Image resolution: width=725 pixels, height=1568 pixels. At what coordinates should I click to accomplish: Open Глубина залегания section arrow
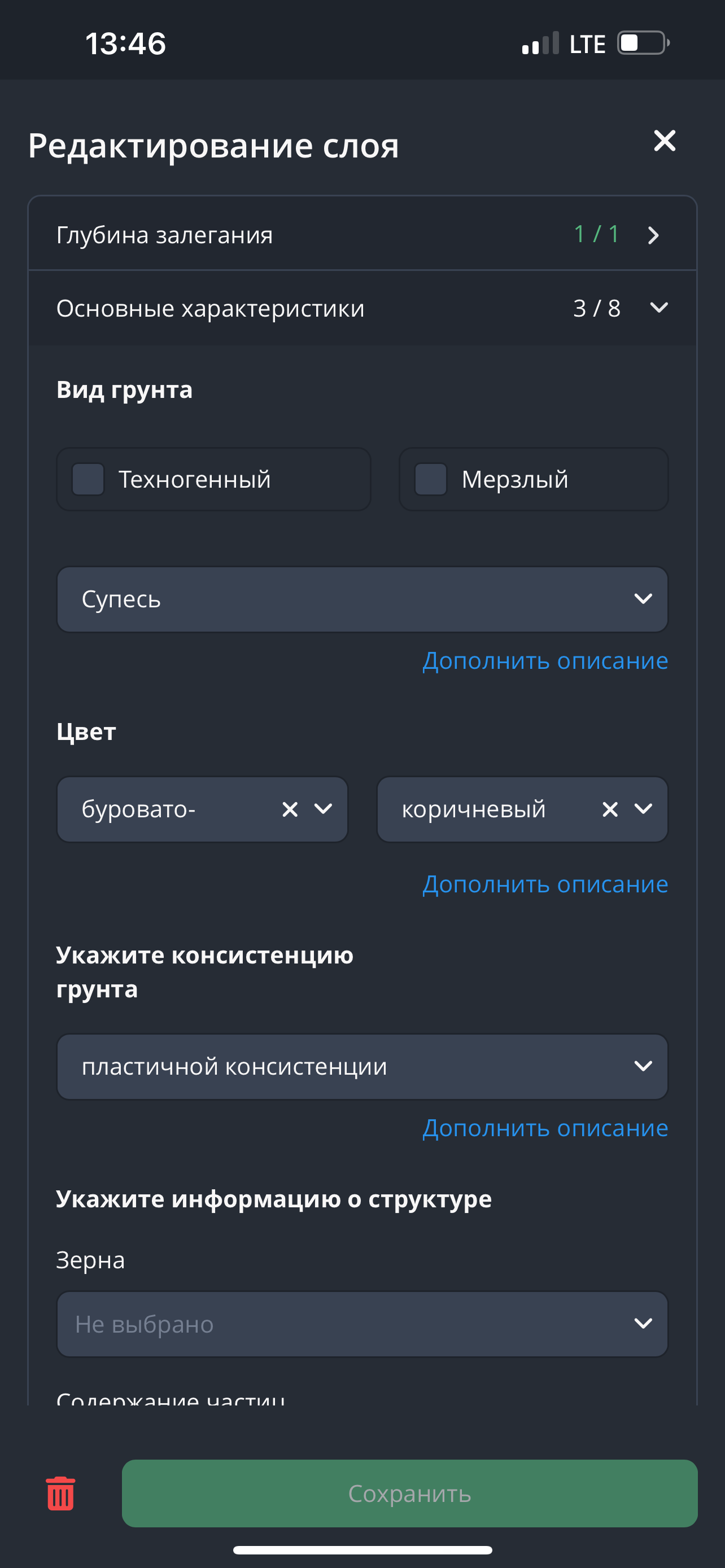tap(654, 235)
